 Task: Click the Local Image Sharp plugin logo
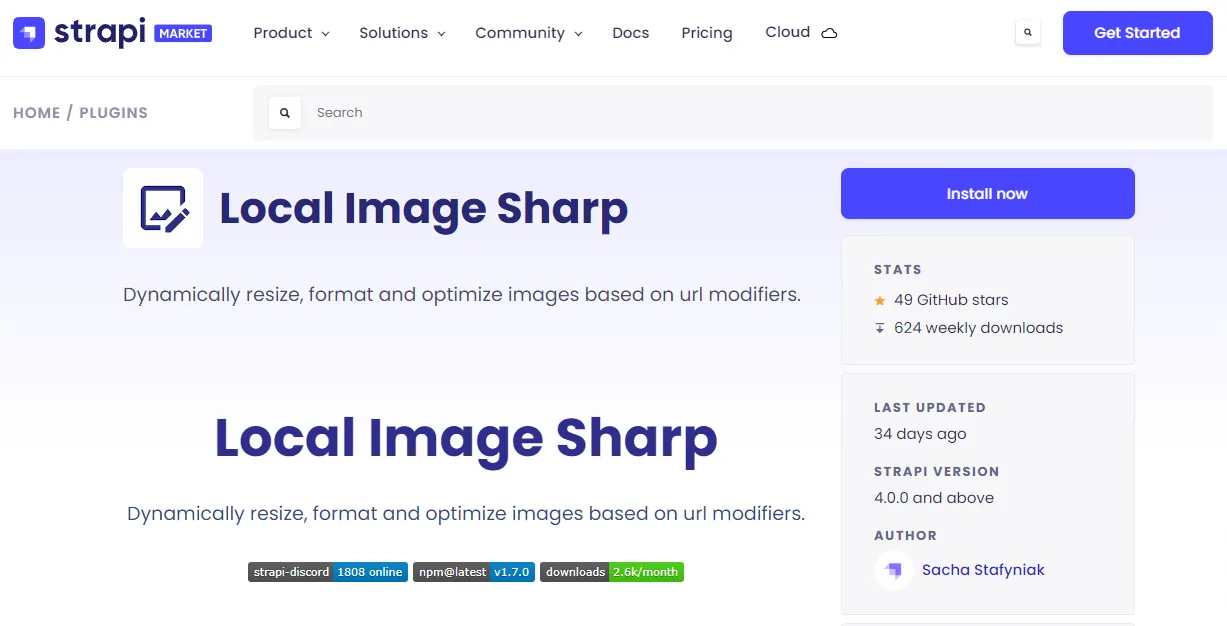(163, 208)
